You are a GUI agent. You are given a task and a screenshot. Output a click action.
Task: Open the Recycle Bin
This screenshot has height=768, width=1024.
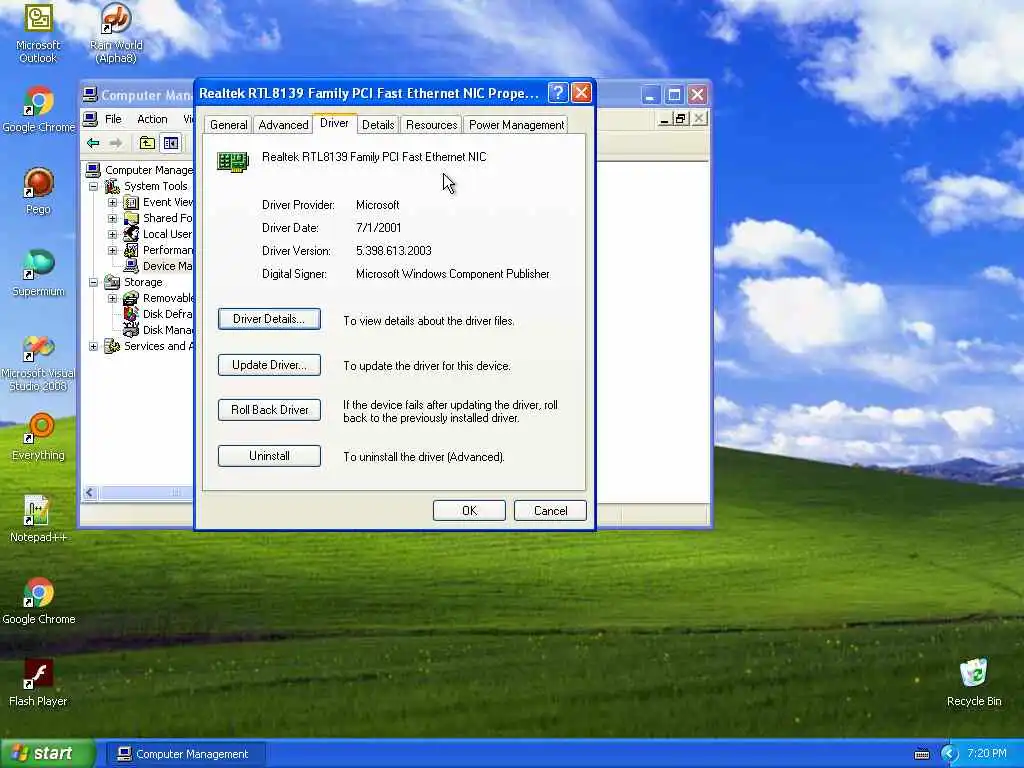[x=974, y=682]
